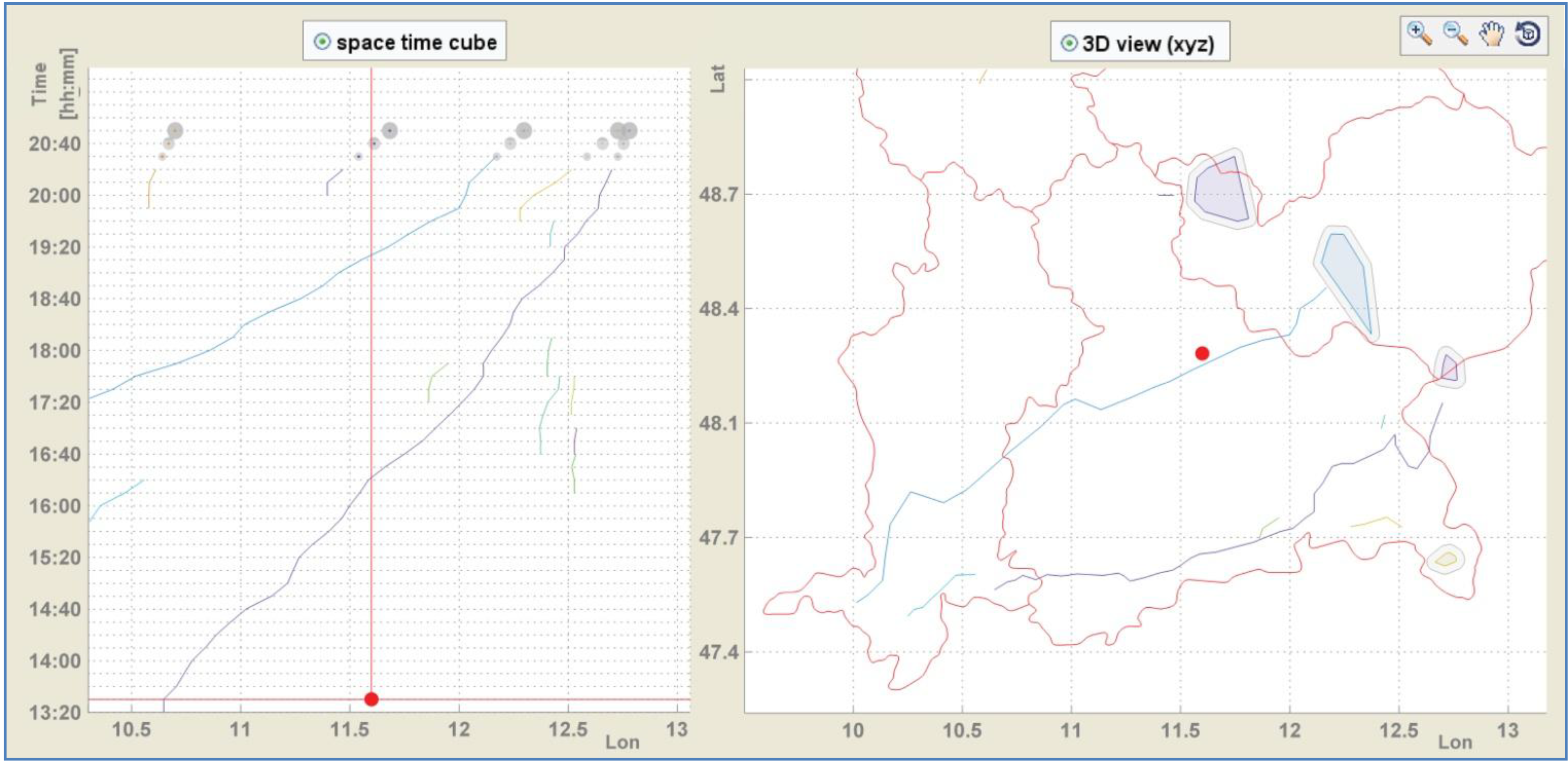Image resolution: width=1568 pixels, height=763 pixels.
Task: Select the zoom out magnifier tool
Action: 1456,34
